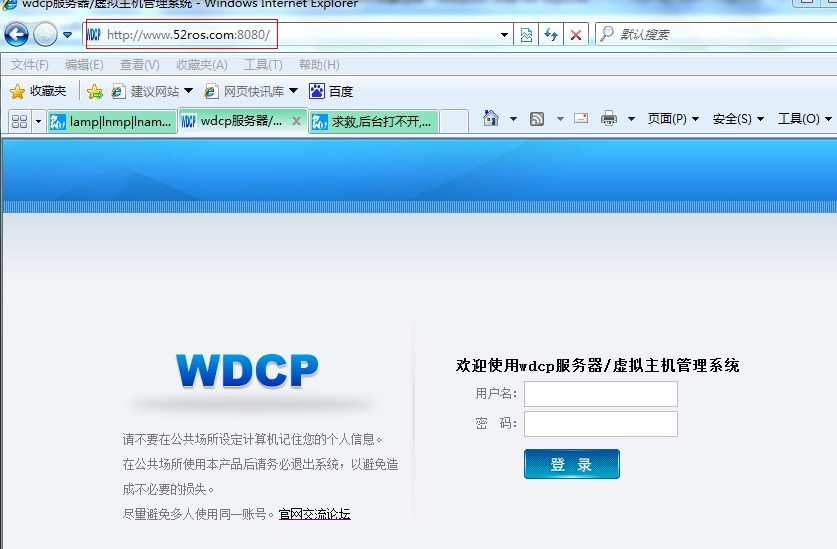Click the Internet Explorer icon in the title bar
Screen dimensions: 837x549
coord(10,4)
